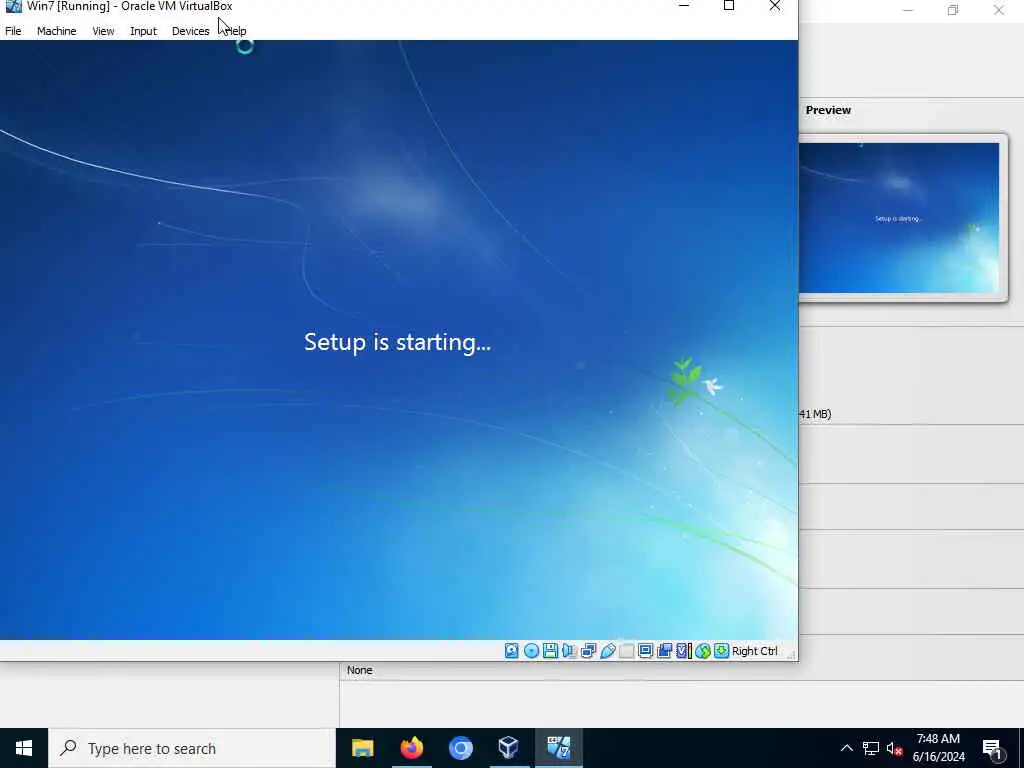Click the optical disk status icon
This screenshot has height=768, width=1024.
pos(531,650)
